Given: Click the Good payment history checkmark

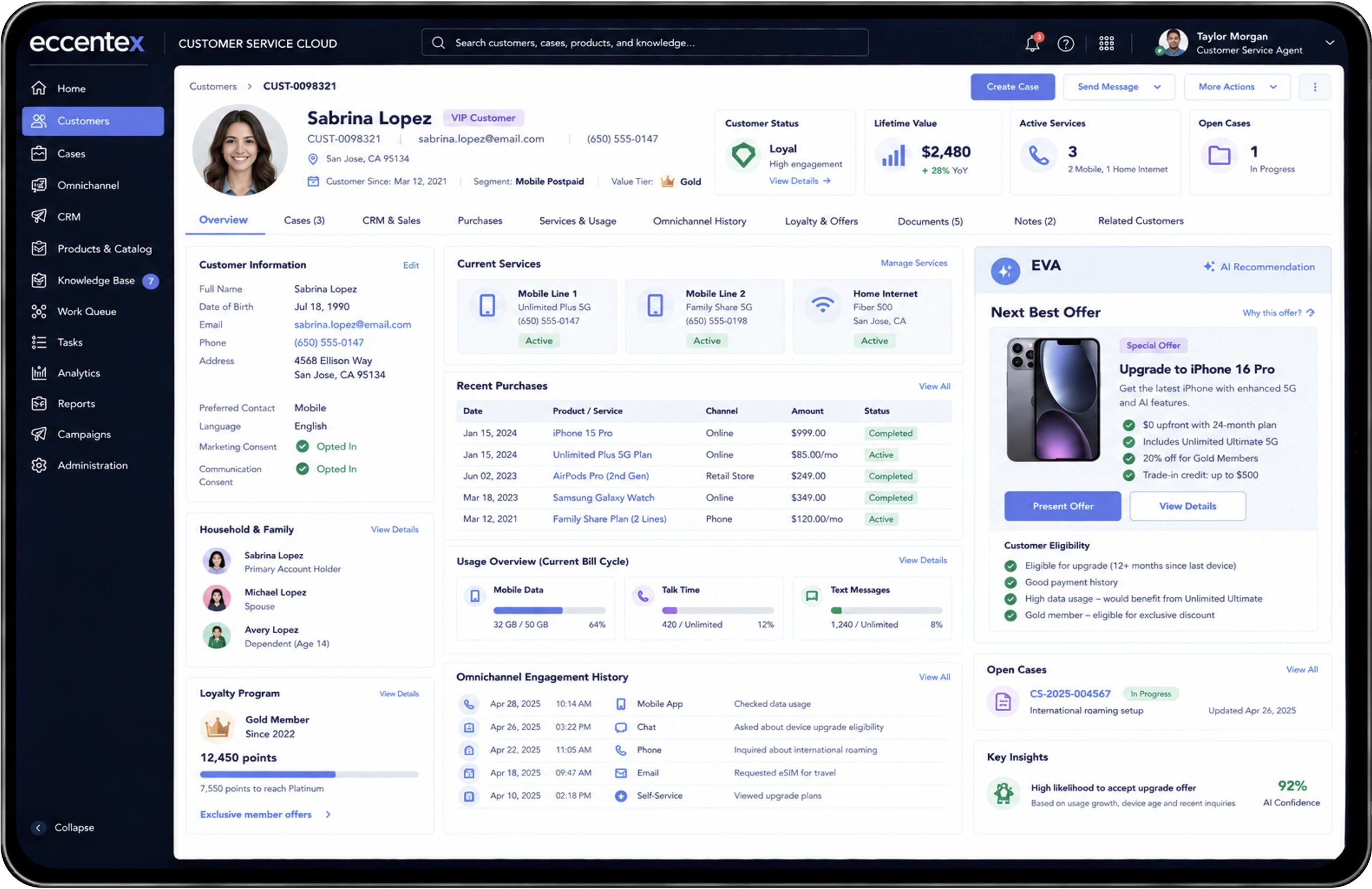Looking at the screenshot, I should [x=1010, y=583].
